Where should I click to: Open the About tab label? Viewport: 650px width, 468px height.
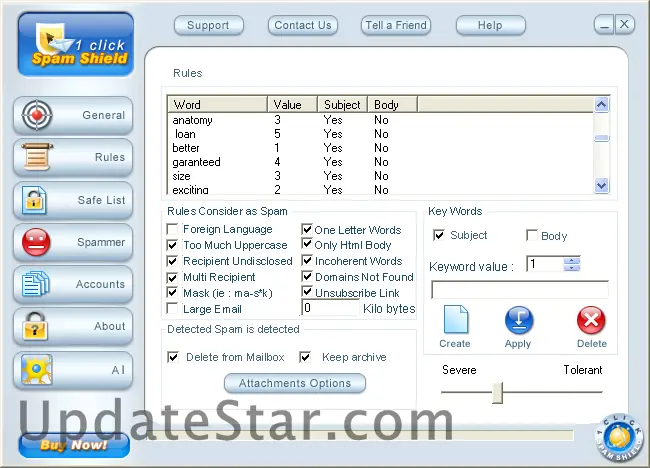pos(109,326)
